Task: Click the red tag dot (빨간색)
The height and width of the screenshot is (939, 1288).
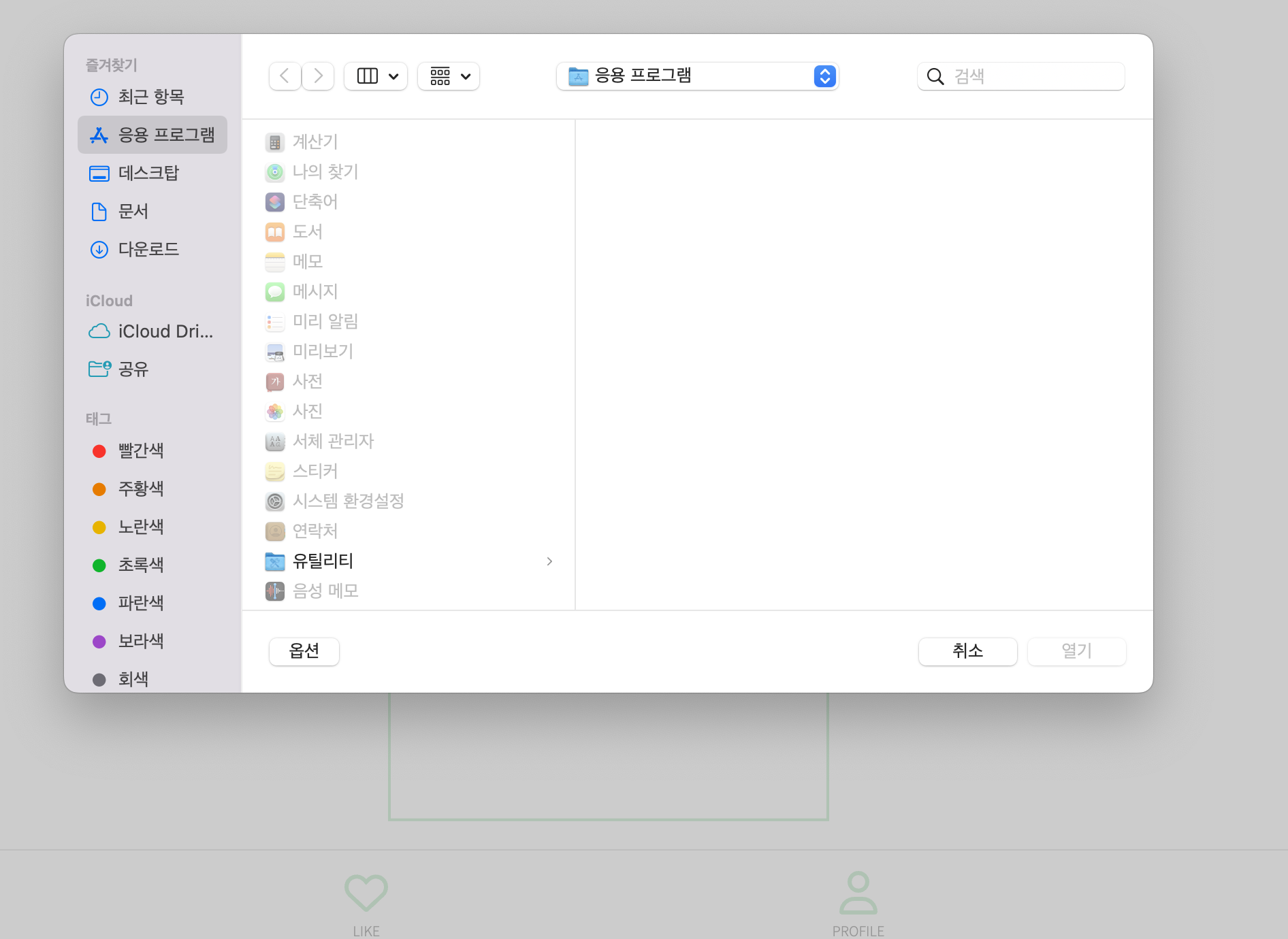Action: (99, 451)
